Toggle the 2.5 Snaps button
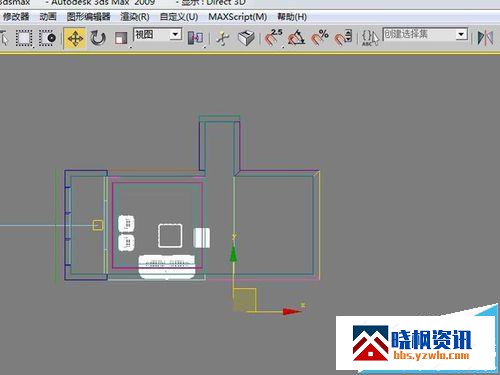 [x=273, y=38]
